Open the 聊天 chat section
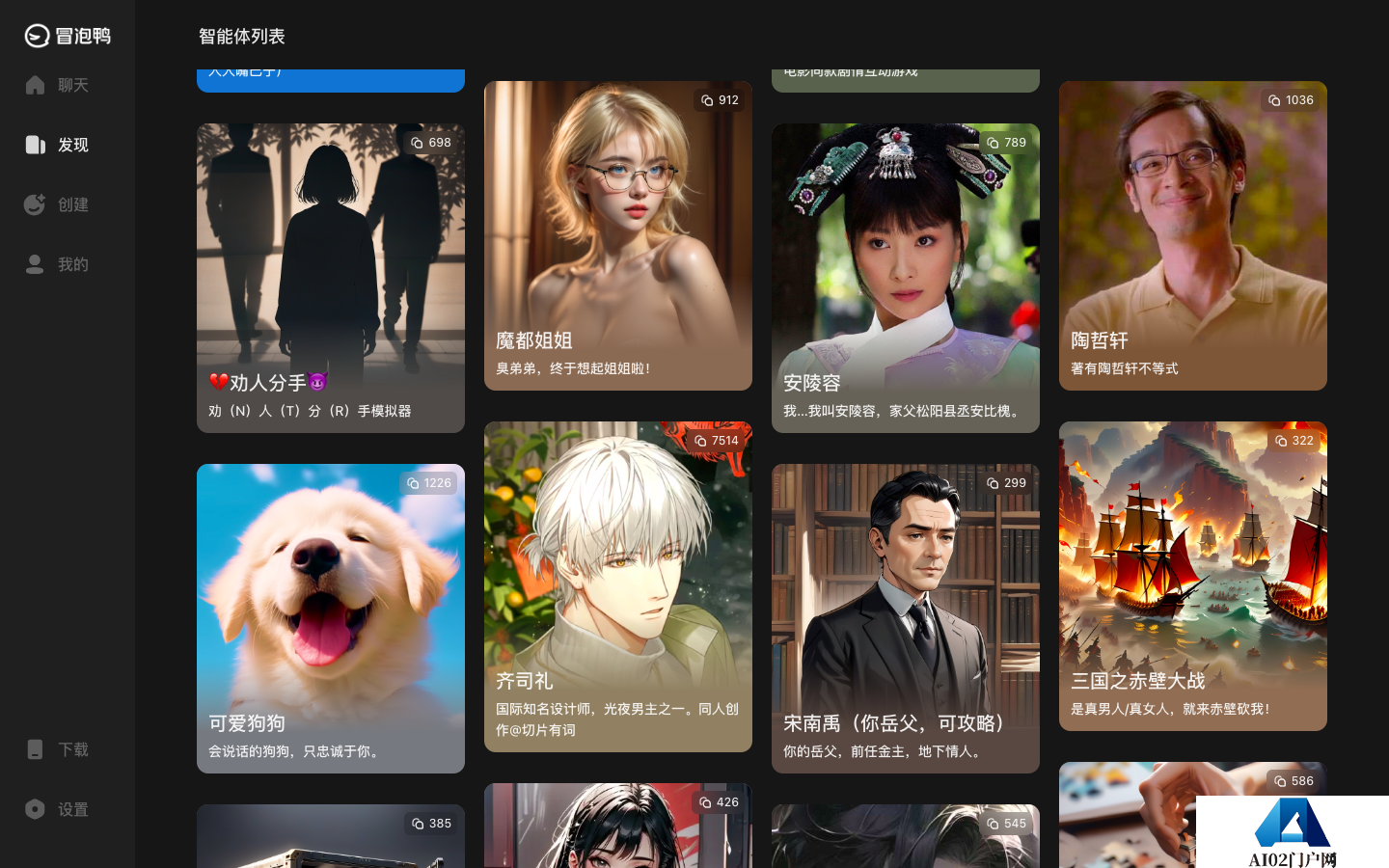1389x868 pixels. (x=57, y=85)
